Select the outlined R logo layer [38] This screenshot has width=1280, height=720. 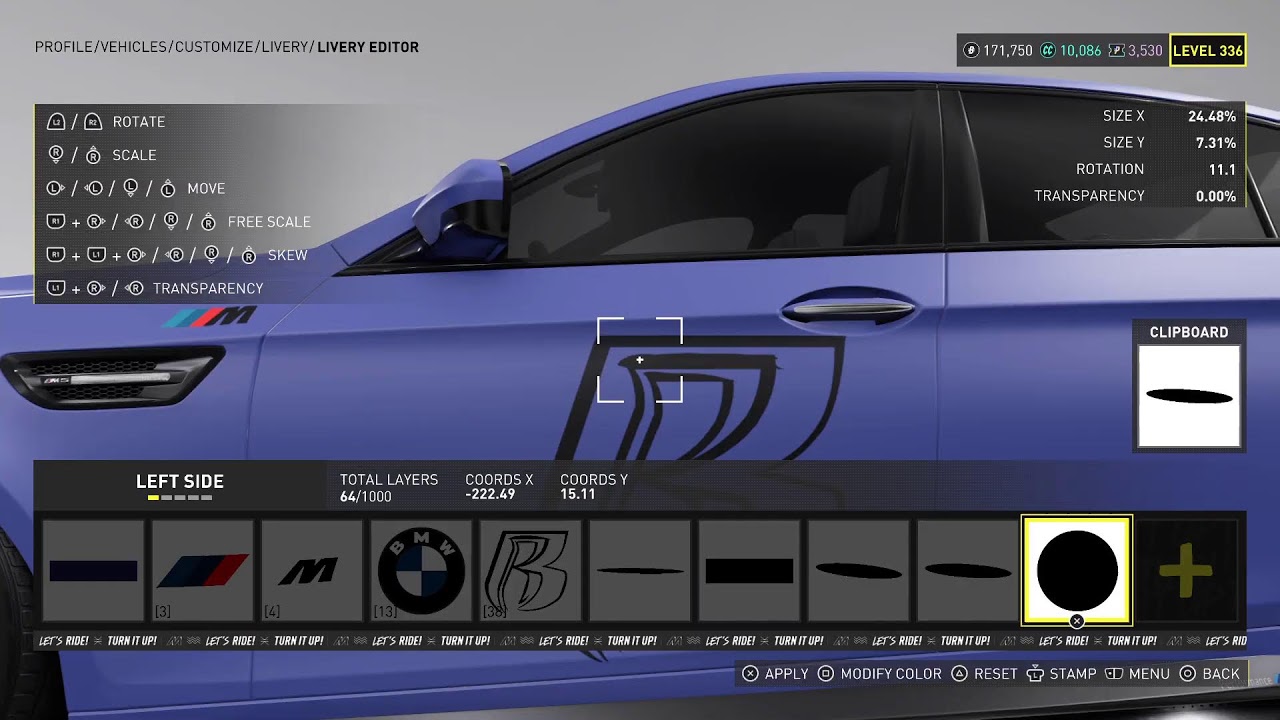click(530, 571)
